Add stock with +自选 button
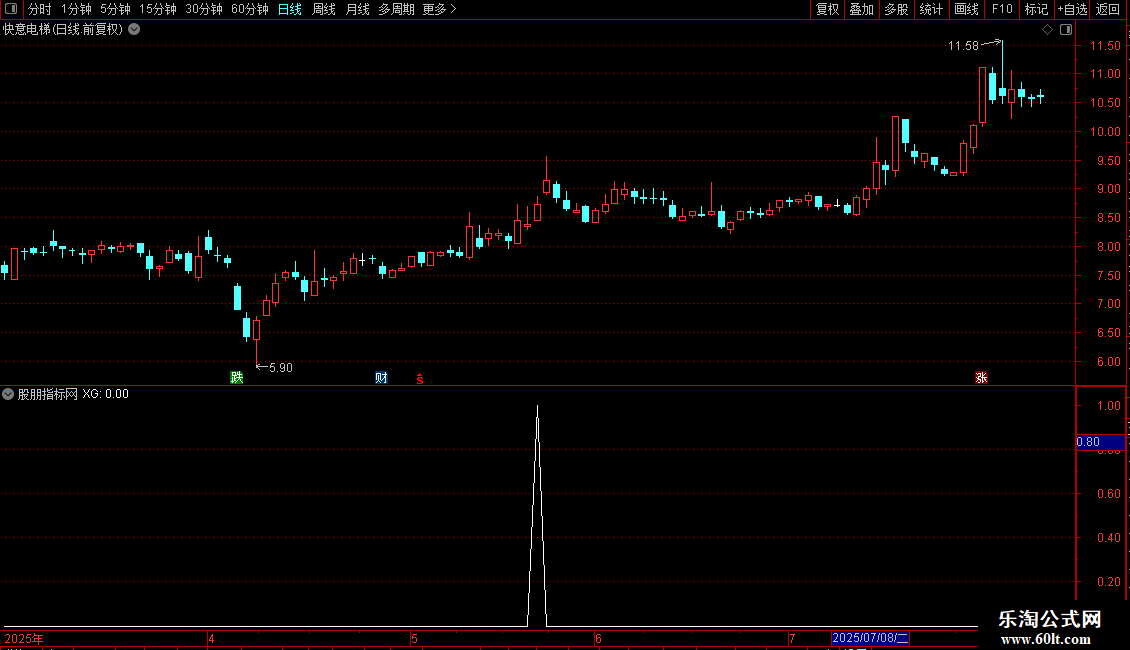 [1072, 9]
